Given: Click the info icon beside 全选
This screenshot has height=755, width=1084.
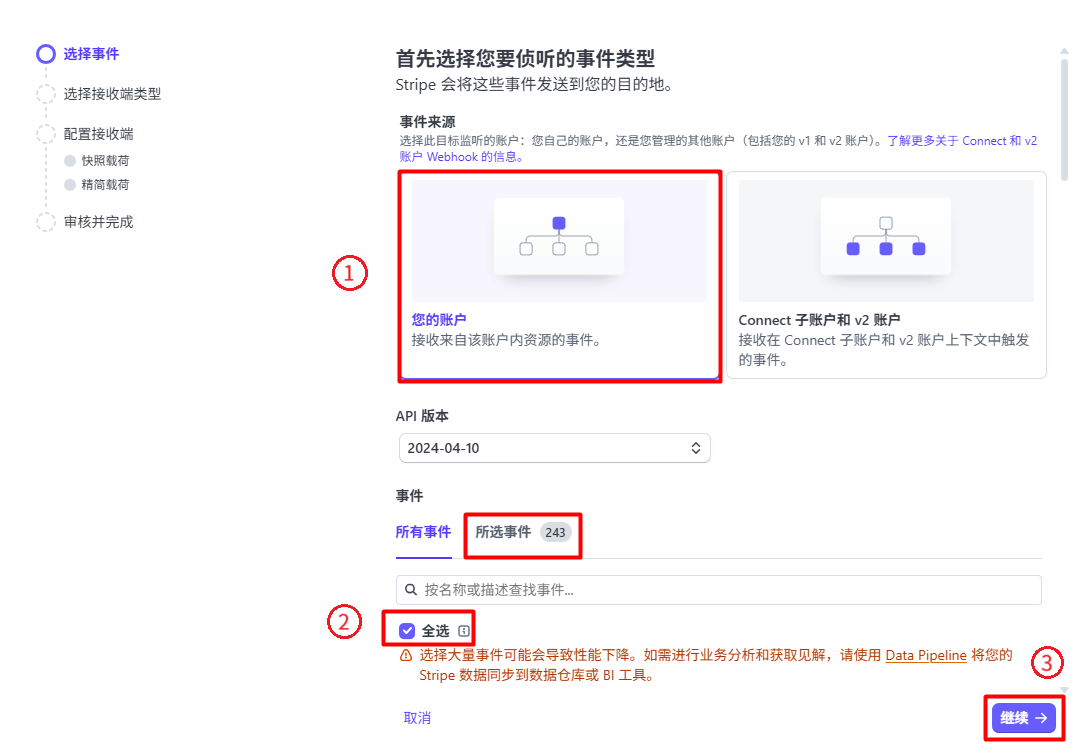Looking at the screenshot, I should pyautogui.click(x=463, y=631).
